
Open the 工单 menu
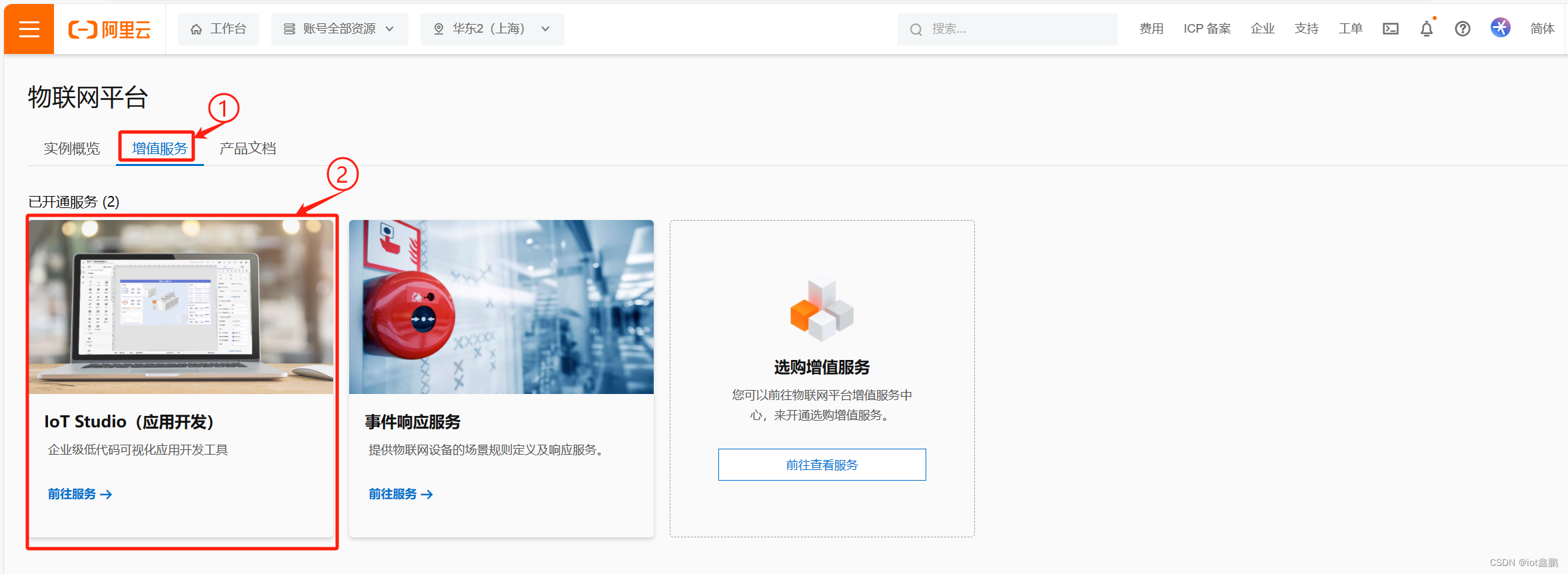tap(1350, 29)
